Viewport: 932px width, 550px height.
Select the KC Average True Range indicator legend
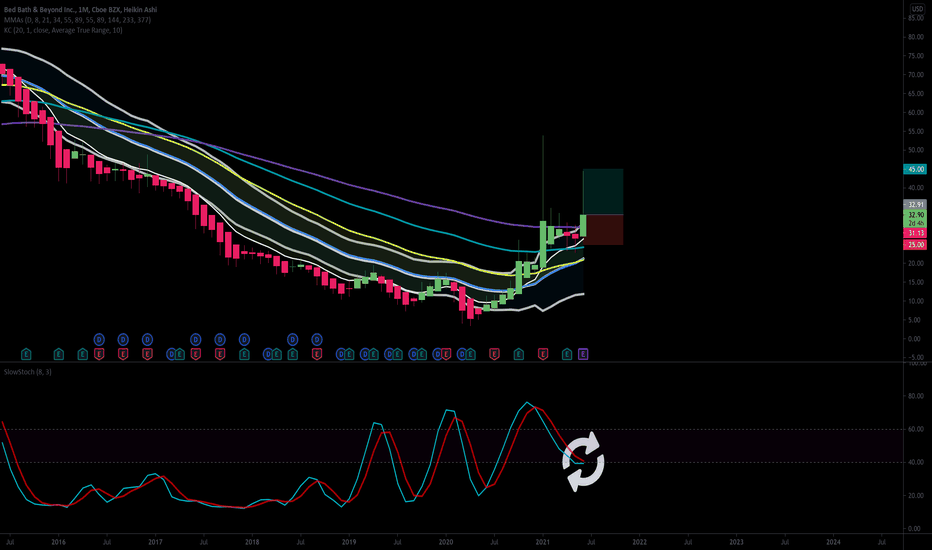coord(63,30)
